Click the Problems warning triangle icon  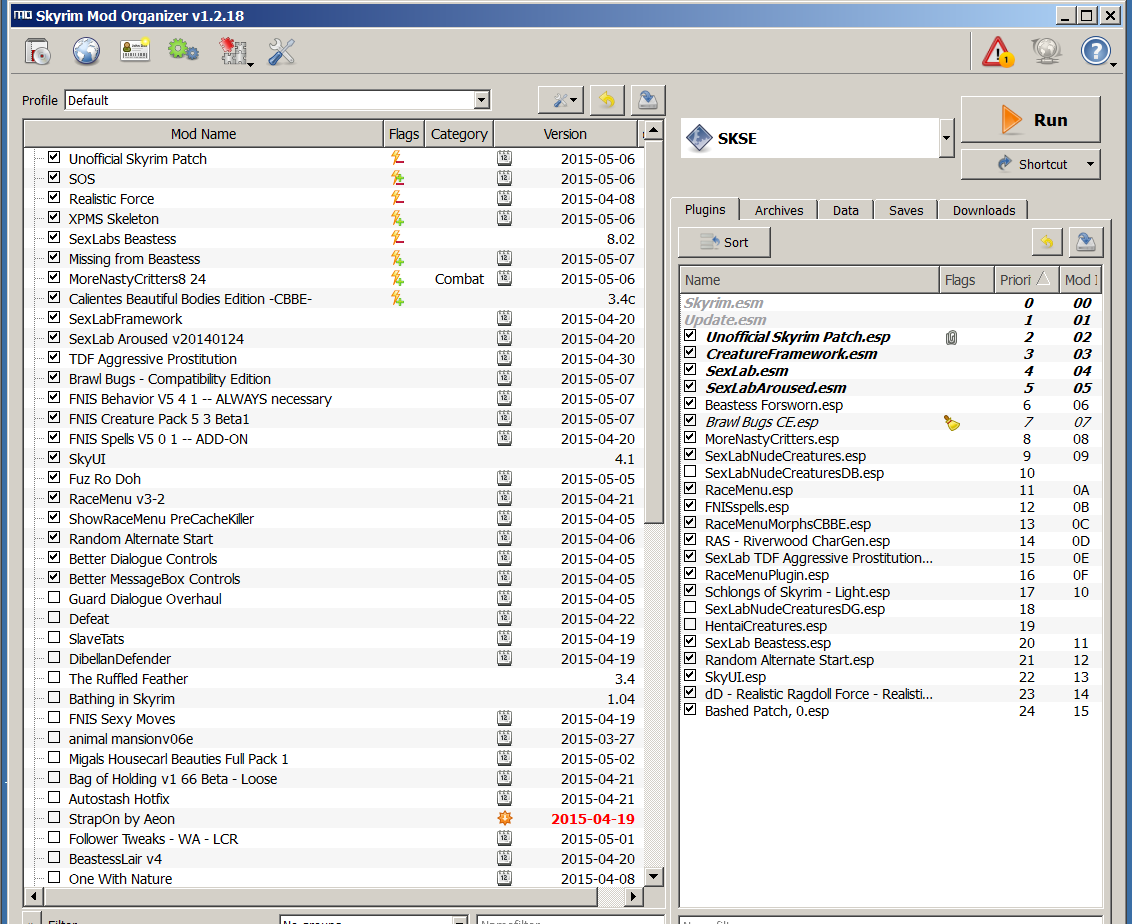click(x=997, y=51)
